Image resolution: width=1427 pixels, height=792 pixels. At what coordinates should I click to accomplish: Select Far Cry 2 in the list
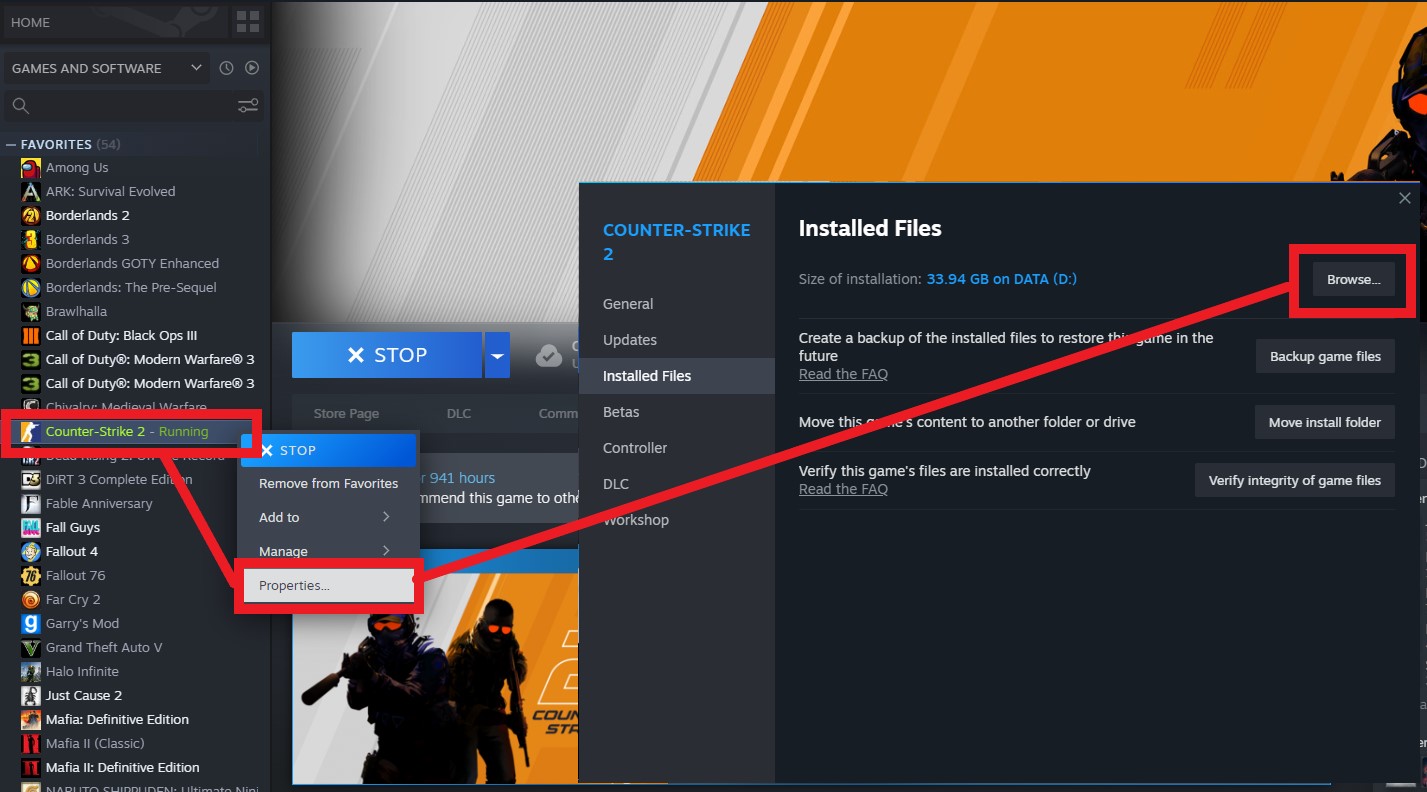pos(73,600)
